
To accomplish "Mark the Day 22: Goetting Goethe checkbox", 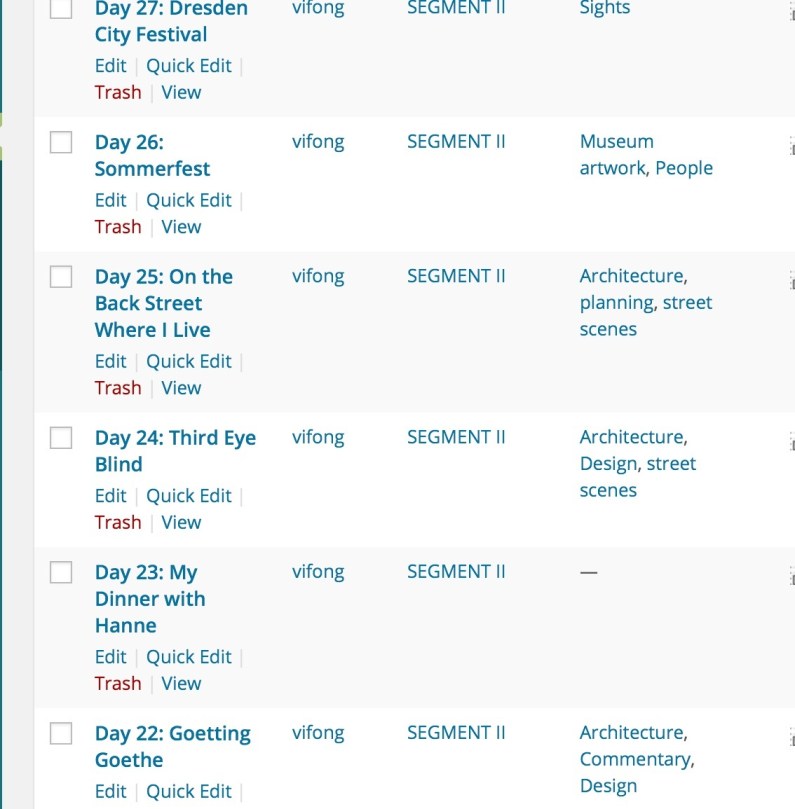I will click(x=61, y=734).
